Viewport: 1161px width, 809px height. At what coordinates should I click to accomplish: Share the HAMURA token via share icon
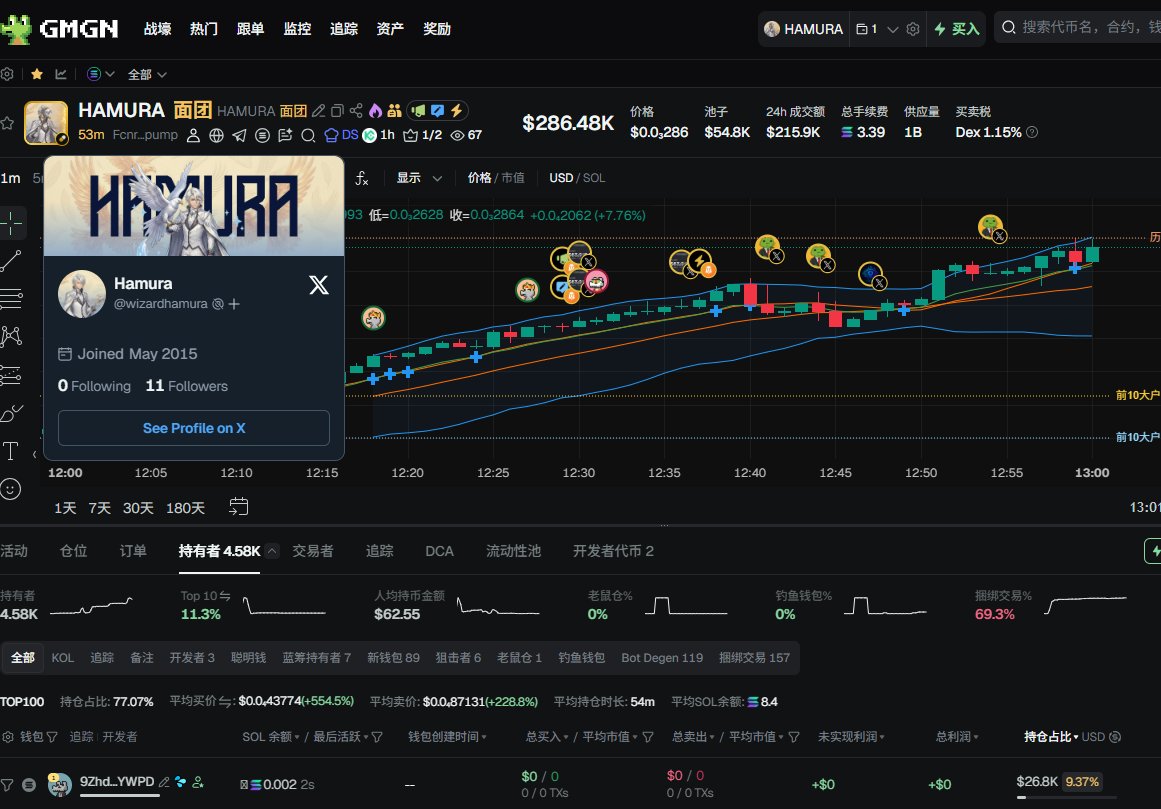[x=357, y=110]
